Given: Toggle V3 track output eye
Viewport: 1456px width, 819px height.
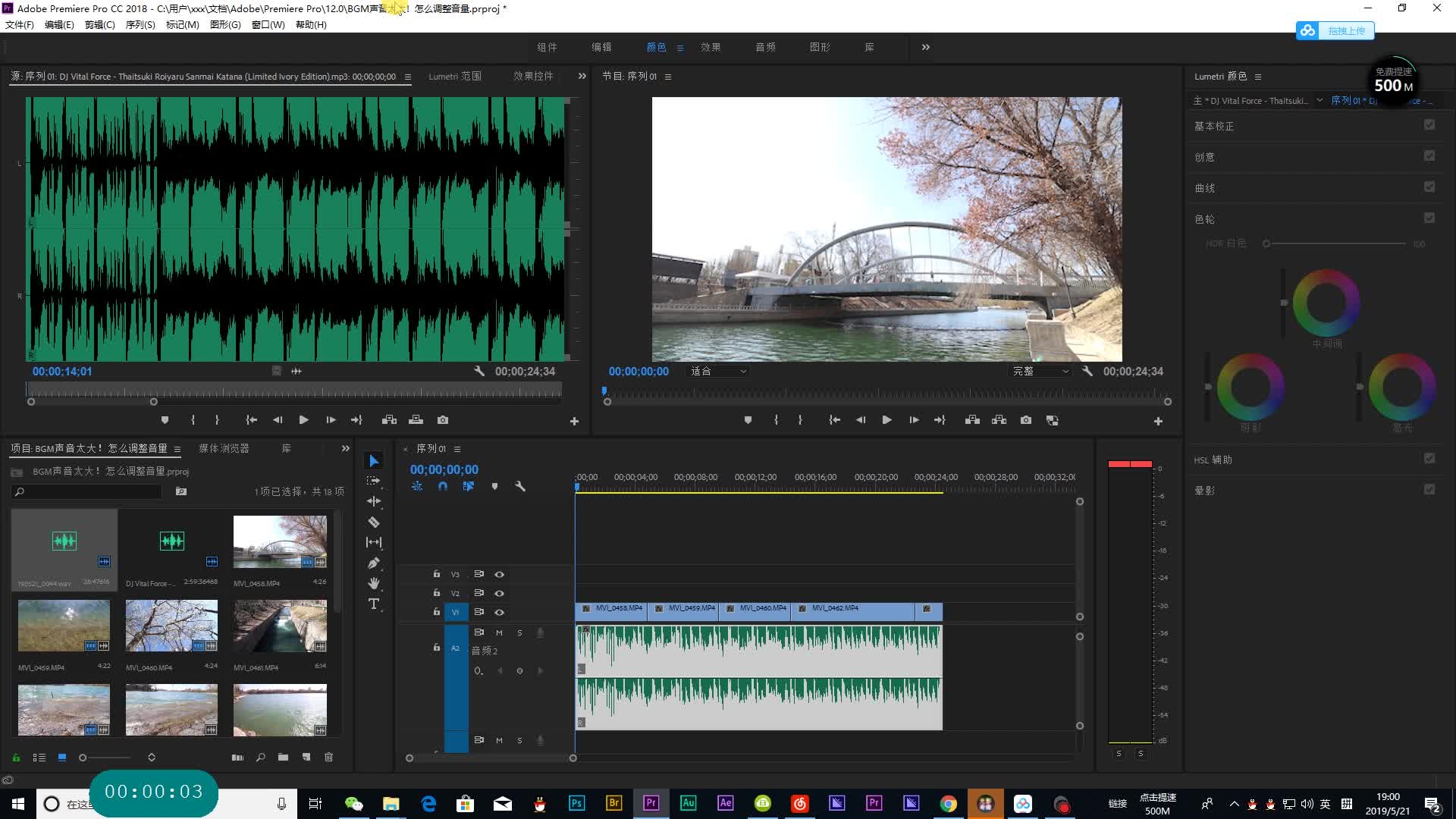Looking at the screenshot, I should click(499, 575).
